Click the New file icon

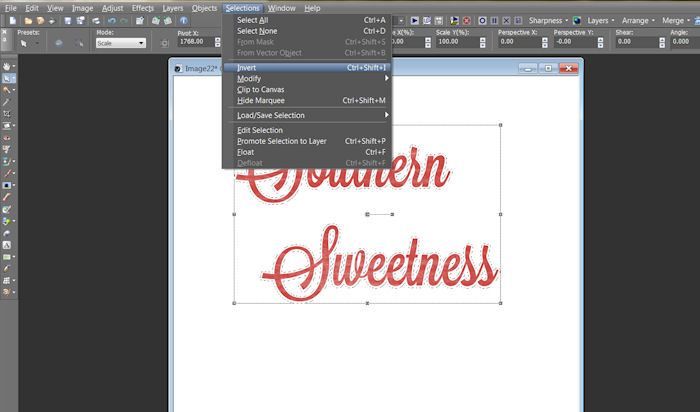(11, 20)
